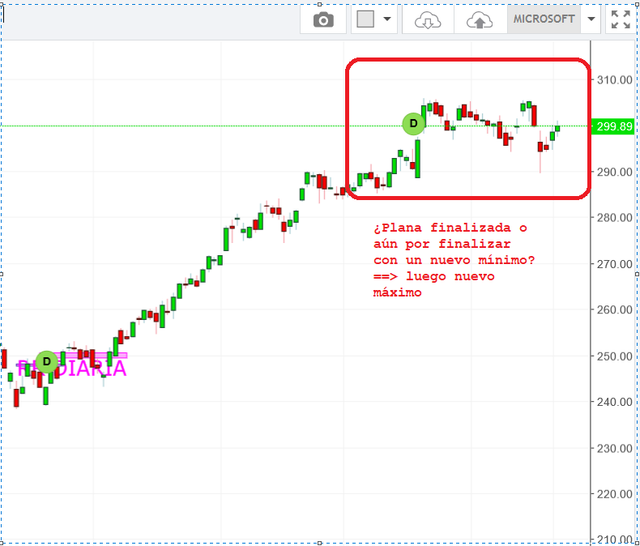Click the 220.00 price axis label
Image resolution: width=640 pixels, height=546 pixels.
[614, 495]
